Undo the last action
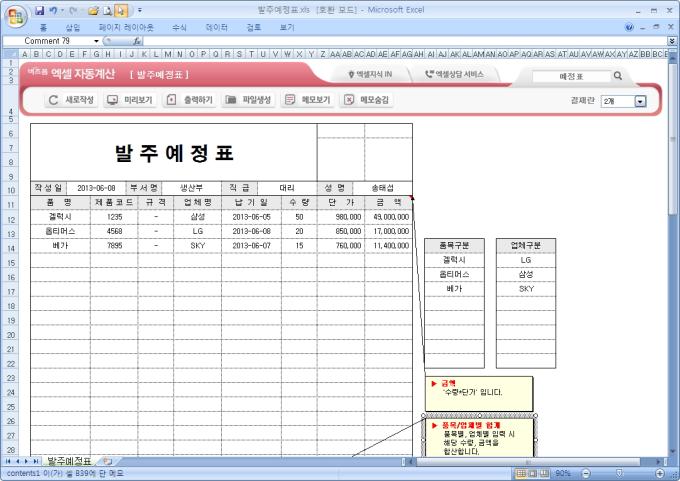Viewport: 680px width, 481px height. click(x=53, y=10)
